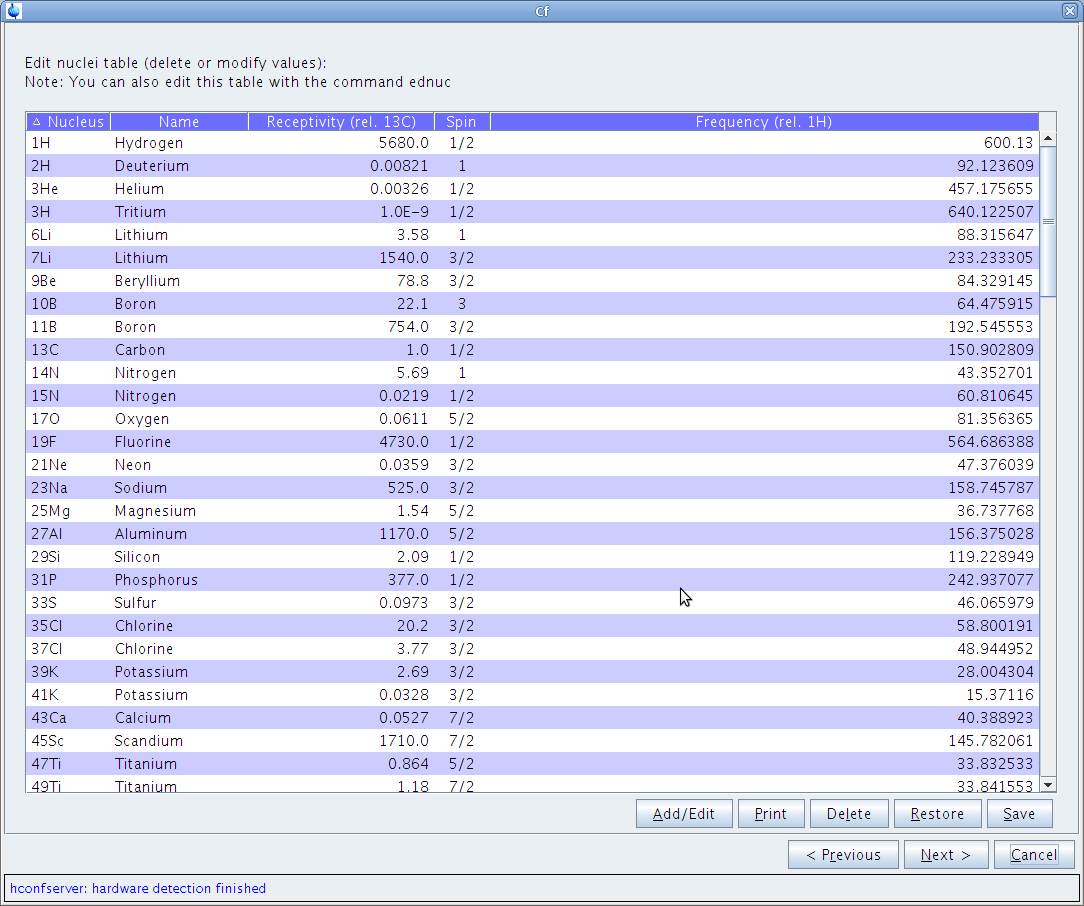Sort table by Nucleus column header
This screenshot has width=1084, height=906.
click(x=68, y=122)
